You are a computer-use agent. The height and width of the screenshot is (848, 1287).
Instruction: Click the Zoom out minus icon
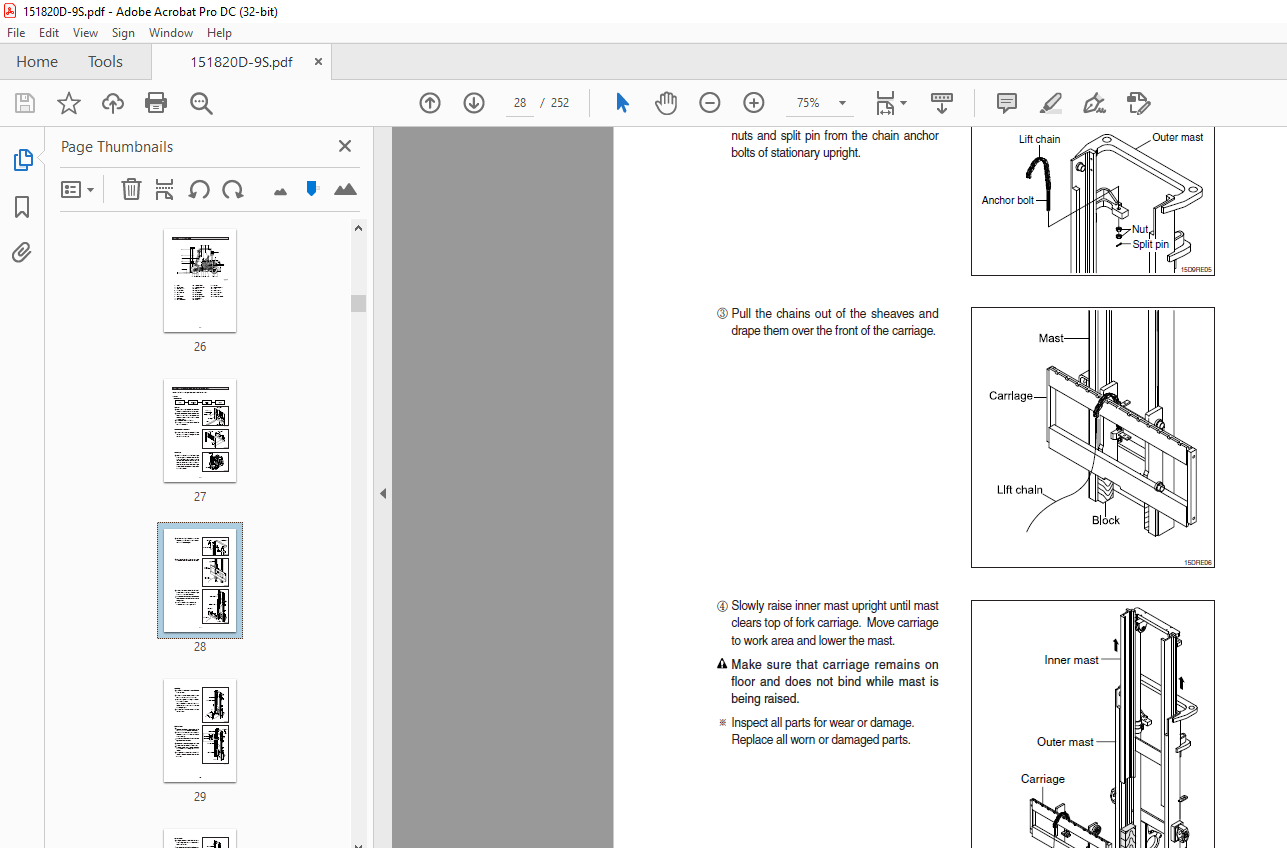coord(710,103)
